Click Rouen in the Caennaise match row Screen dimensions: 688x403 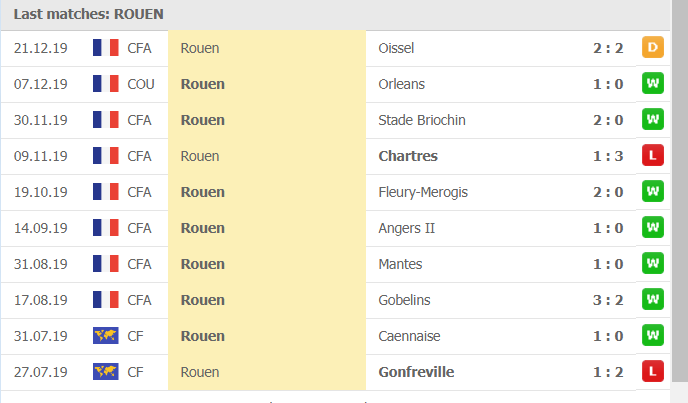pyautogui.click(x=202, y=336)
